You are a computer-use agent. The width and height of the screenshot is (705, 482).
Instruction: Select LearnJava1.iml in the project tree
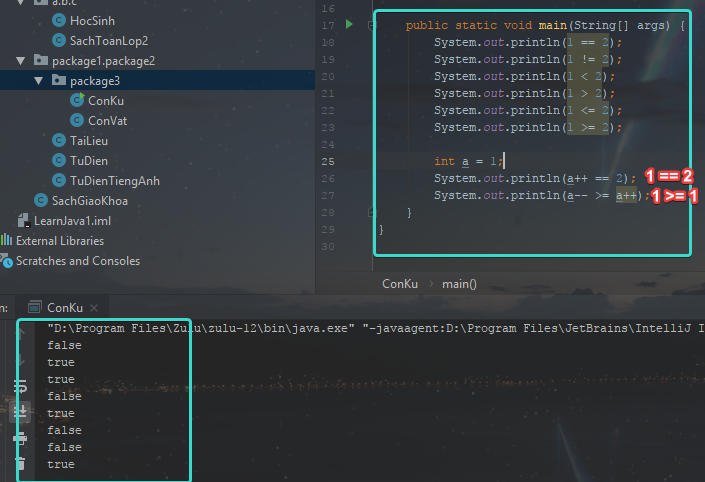tap(72, 221)
